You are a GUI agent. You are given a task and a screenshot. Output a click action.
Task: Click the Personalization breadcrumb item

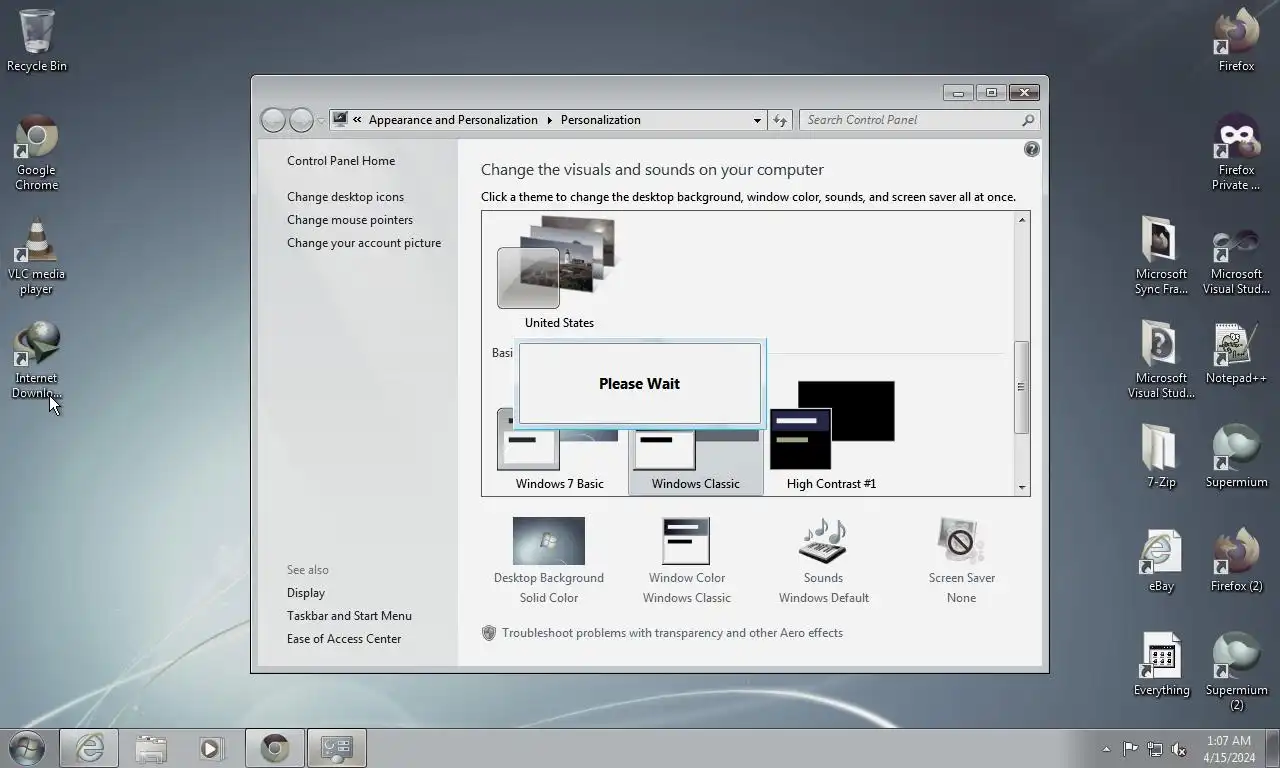pos(600,120)
